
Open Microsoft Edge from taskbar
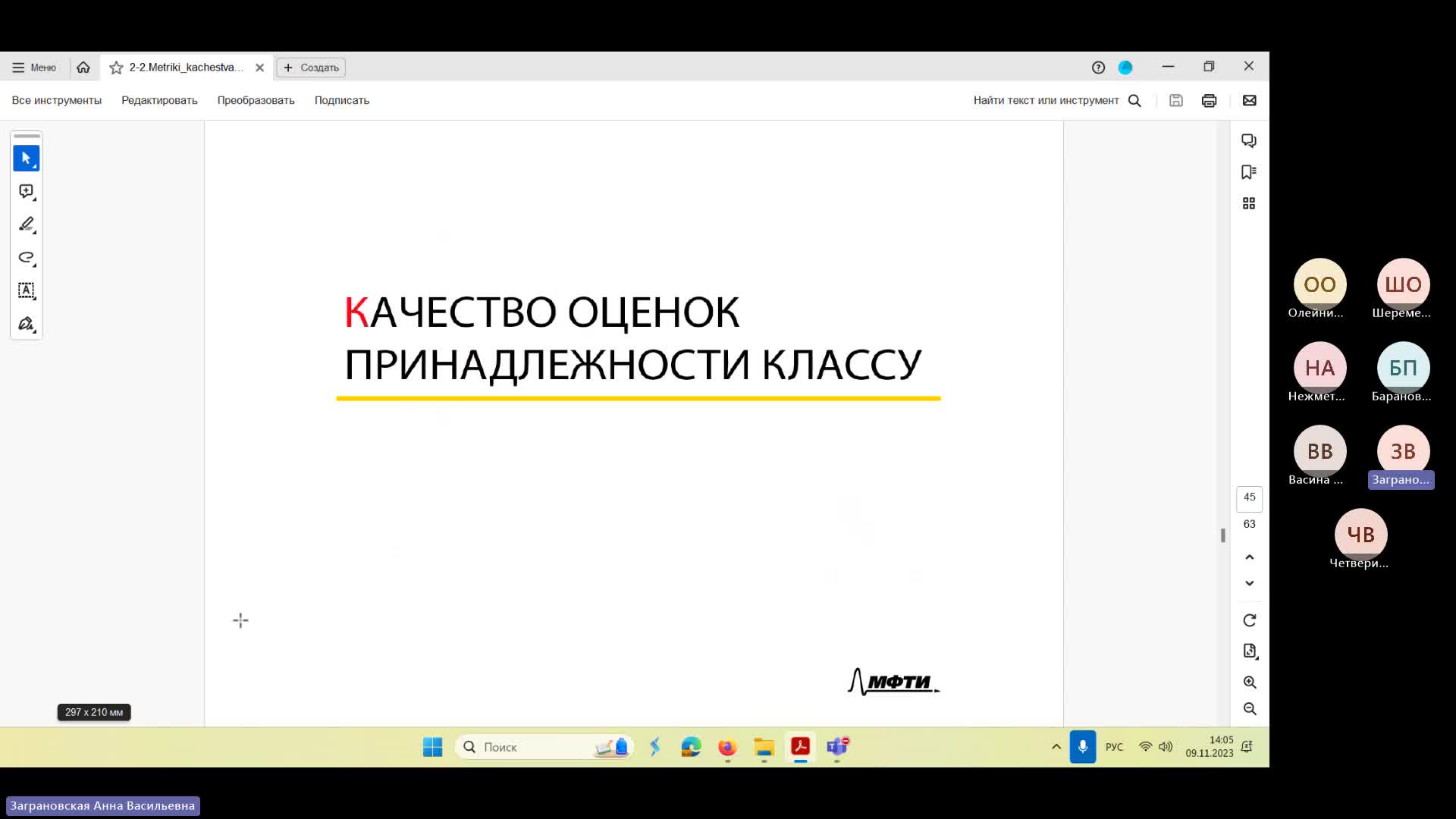[x=691, y=747]
